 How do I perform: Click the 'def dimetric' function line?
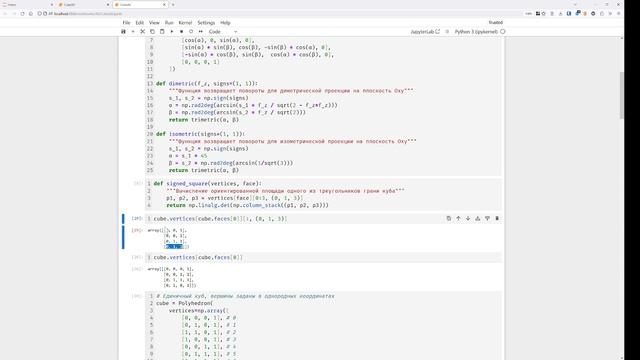click(207, 83)
